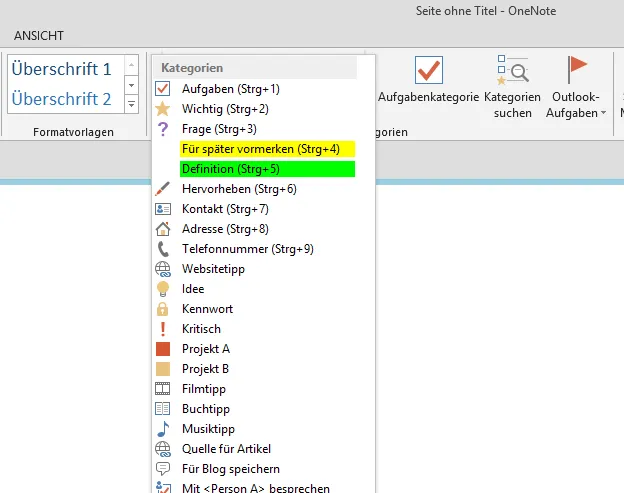Viewport: 624px width, 493px height.
Task: Move down in Formatvorlagen gallery
Action: coord(131,85)
